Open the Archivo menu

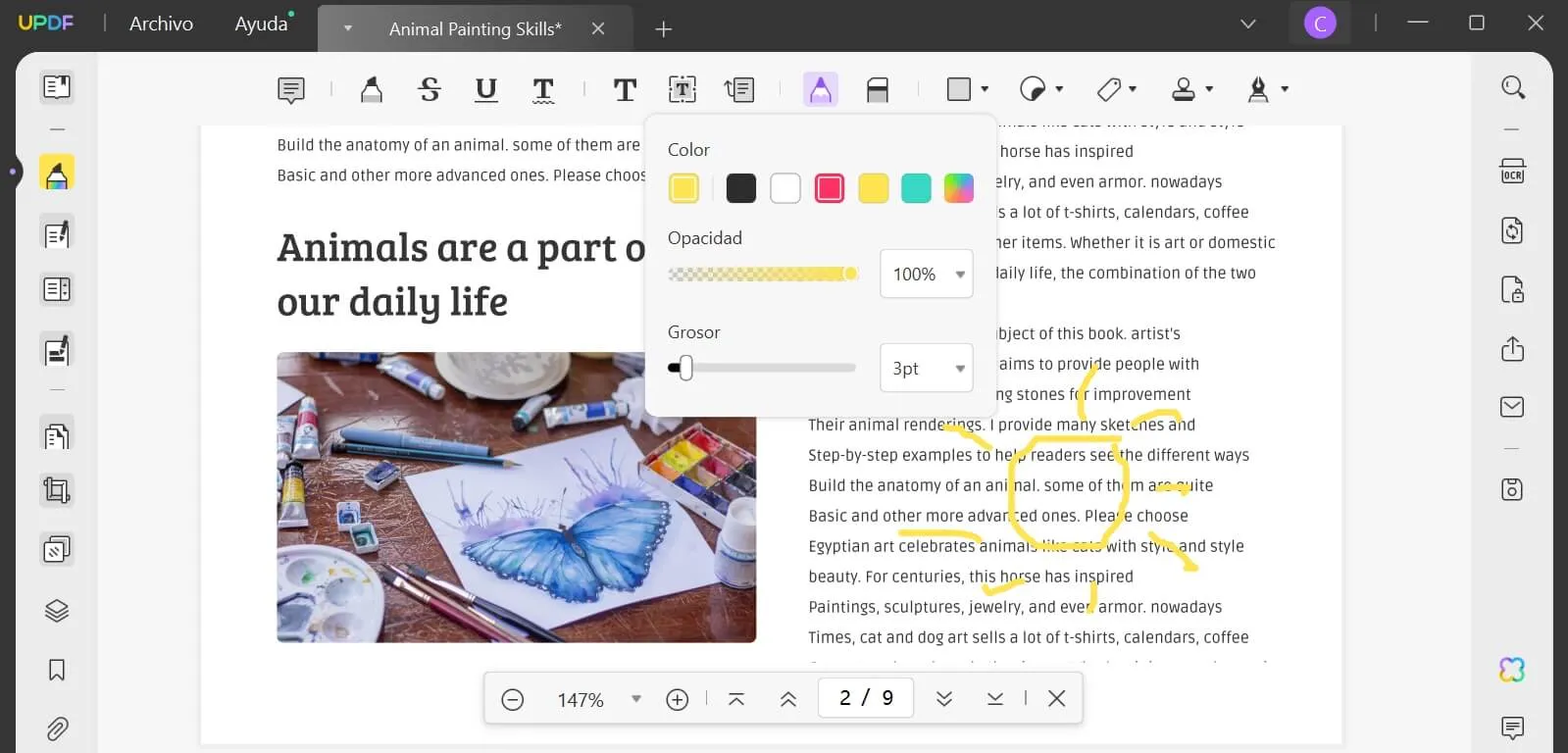click(161, 24)
